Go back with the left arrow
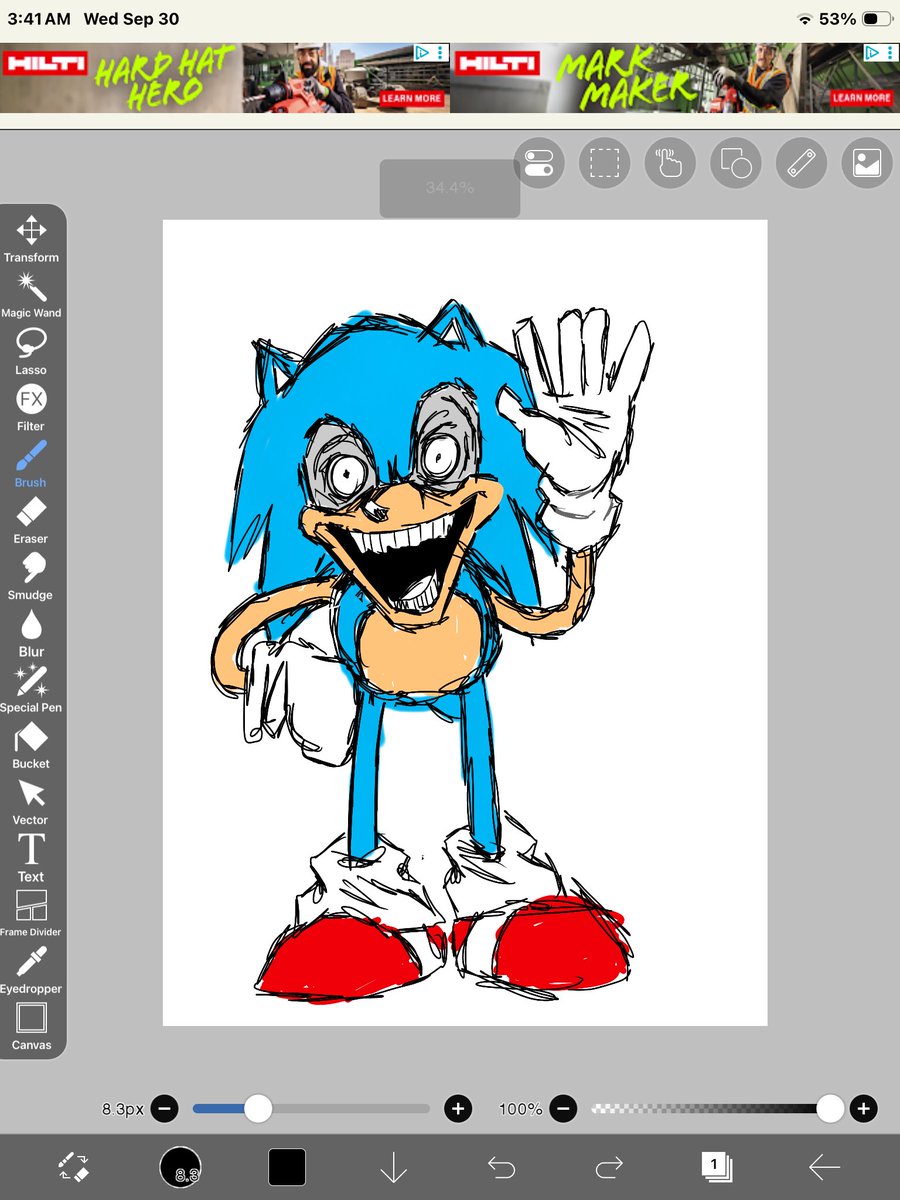 coord(824,1166)
